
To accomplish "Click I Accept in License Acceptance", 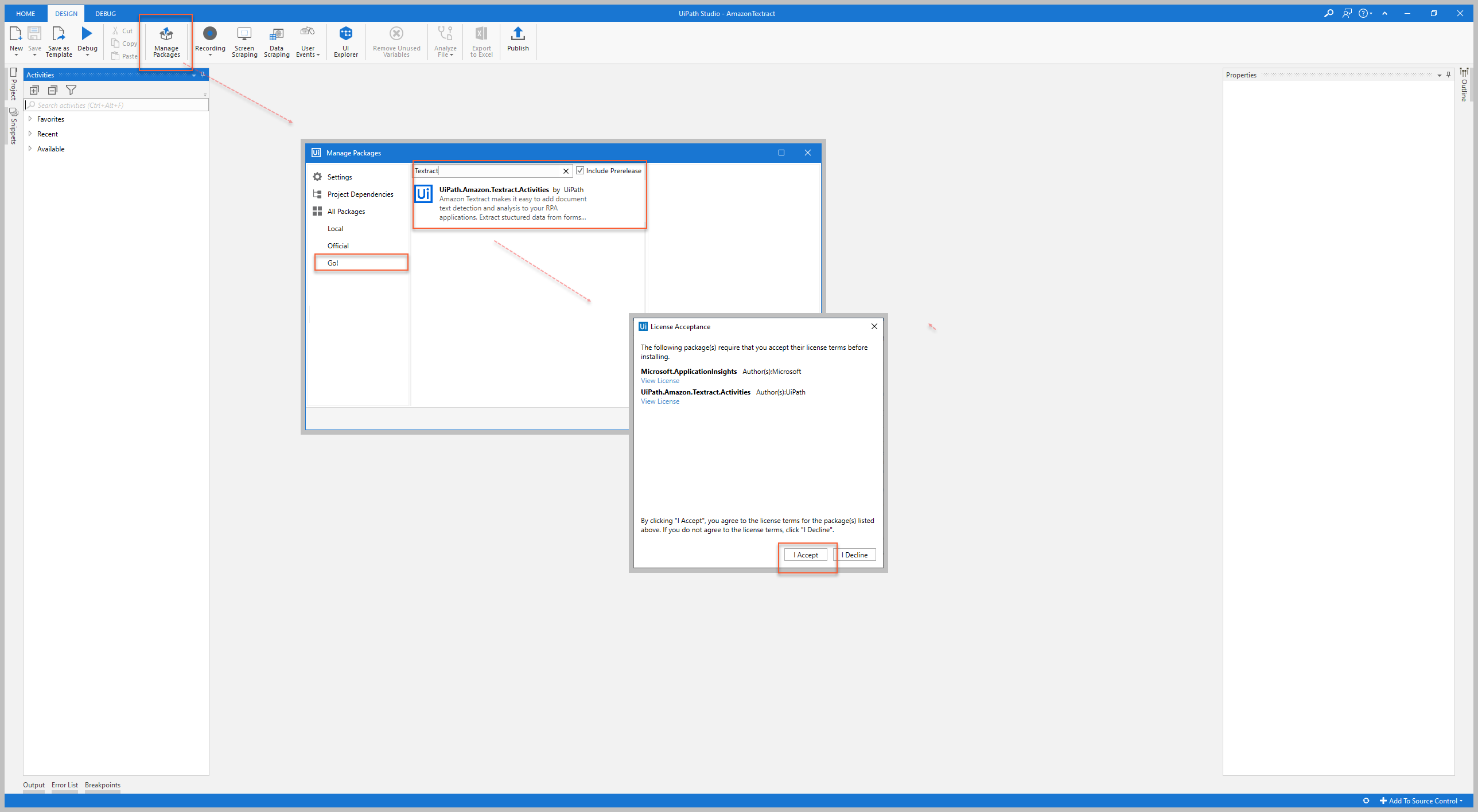I will tap(805, 554).
